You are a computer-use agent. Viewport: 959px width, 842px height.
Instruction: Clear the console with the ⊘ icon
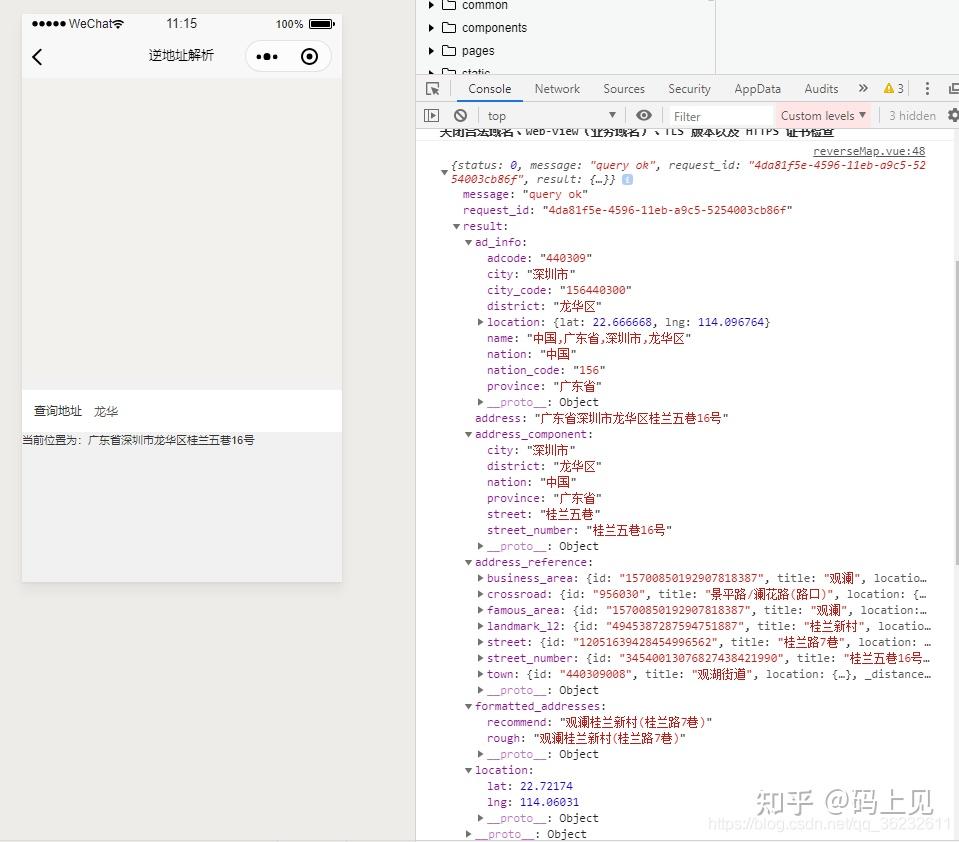click(460, 116)
